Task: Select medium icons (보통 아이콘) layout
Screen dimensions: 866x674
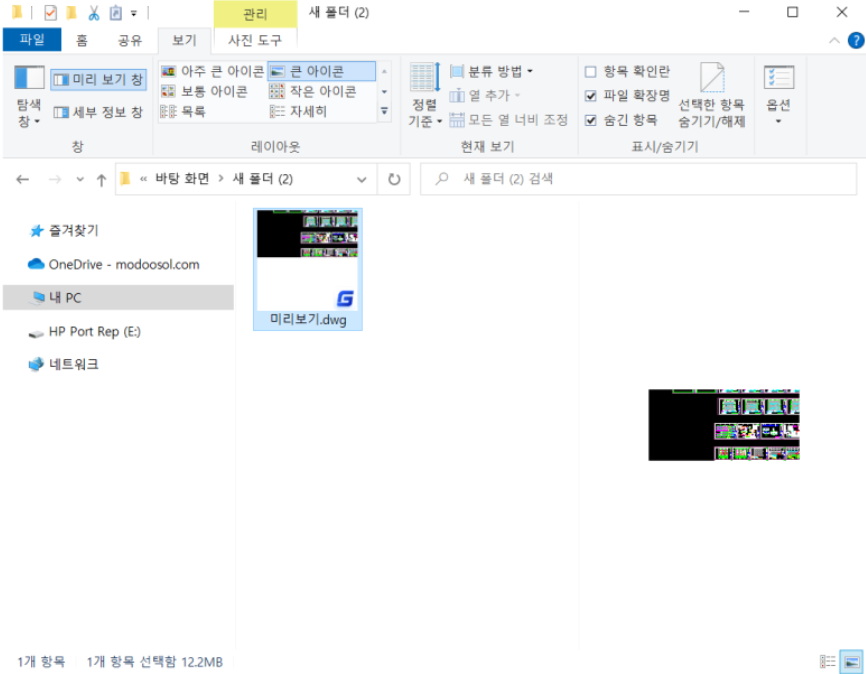Action: [205, 91]
